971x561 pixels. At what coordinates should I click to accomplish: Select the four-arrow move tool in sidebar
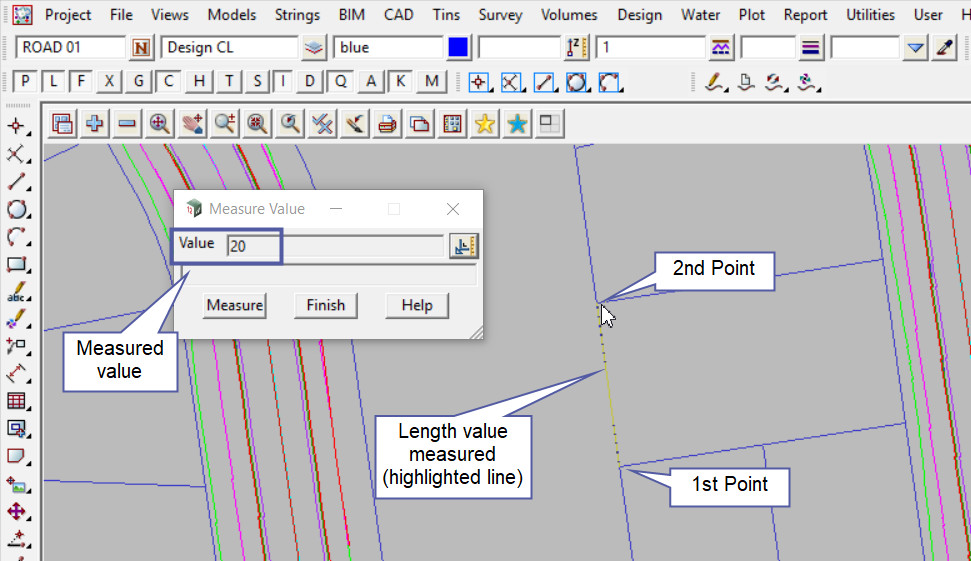[17, 511]
